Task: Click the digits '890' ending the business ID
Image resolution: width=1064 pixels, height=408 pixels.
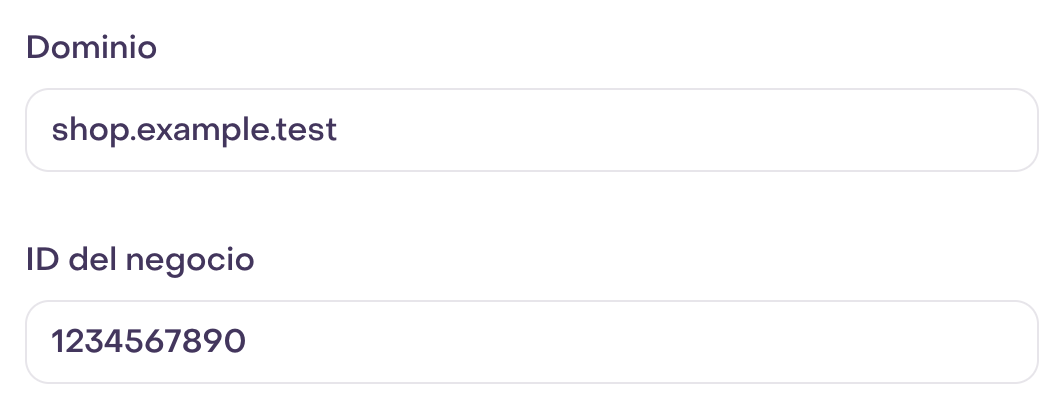Action: 216,341
